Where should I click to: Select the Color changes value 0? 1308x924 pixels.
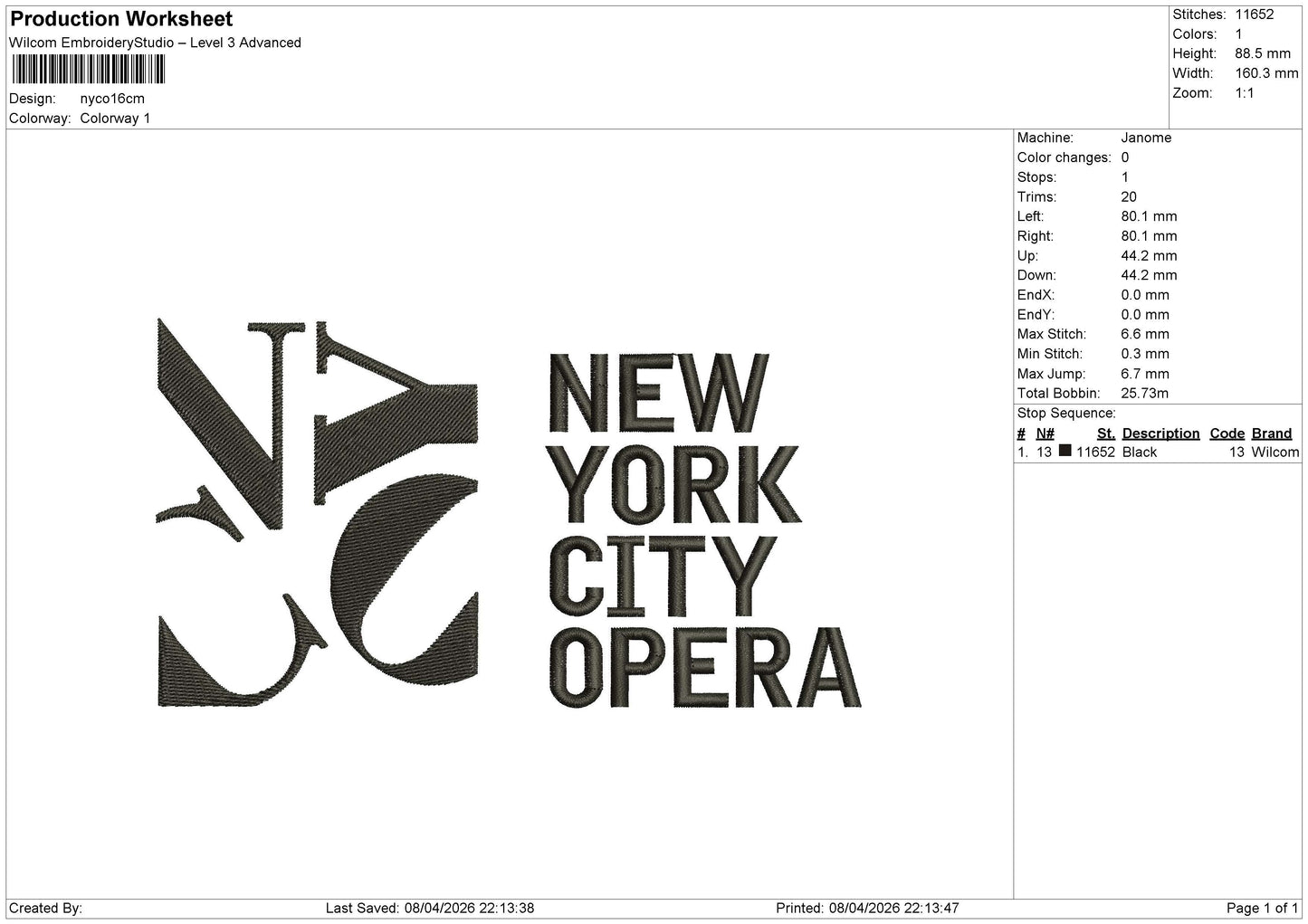(x=1125, y=157)
